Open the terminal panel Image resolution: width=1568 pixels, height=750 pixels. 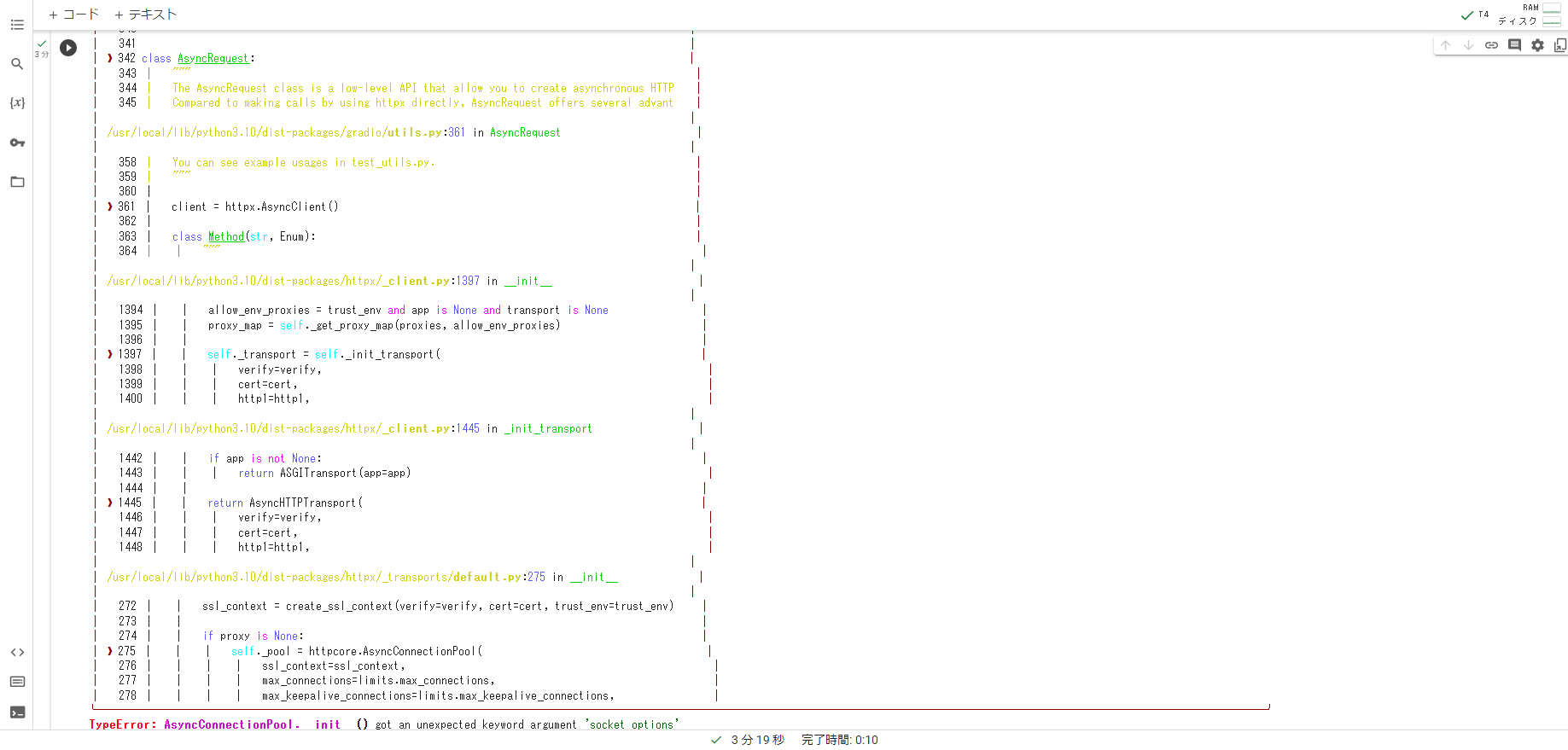coord(17,712)
